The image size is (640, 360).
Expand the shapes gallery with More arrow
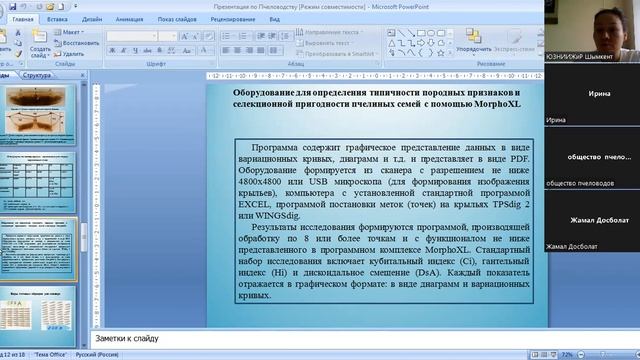click(450, 53)
